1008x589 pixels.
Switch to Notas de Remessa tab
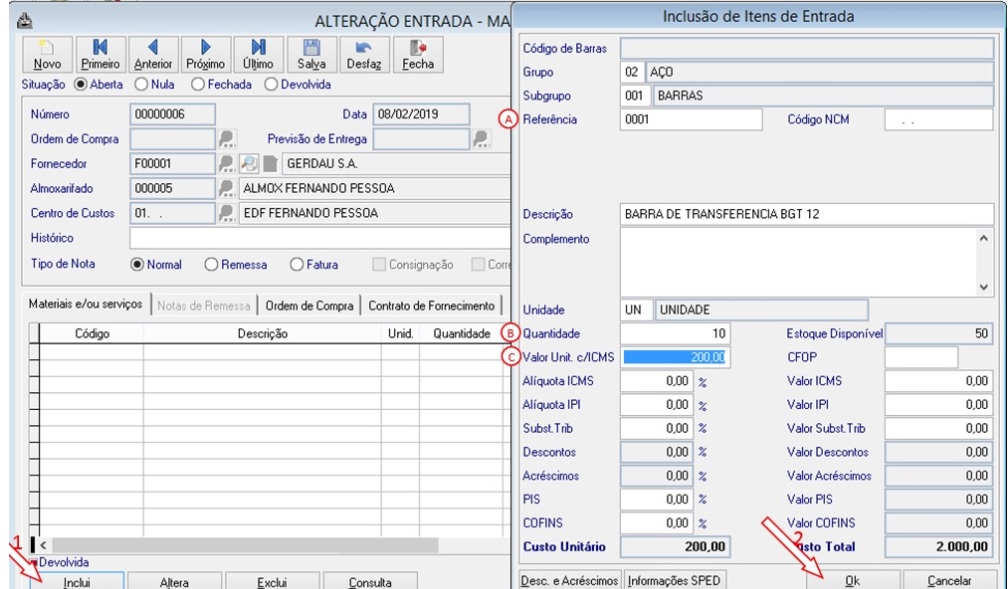point(204,306)
